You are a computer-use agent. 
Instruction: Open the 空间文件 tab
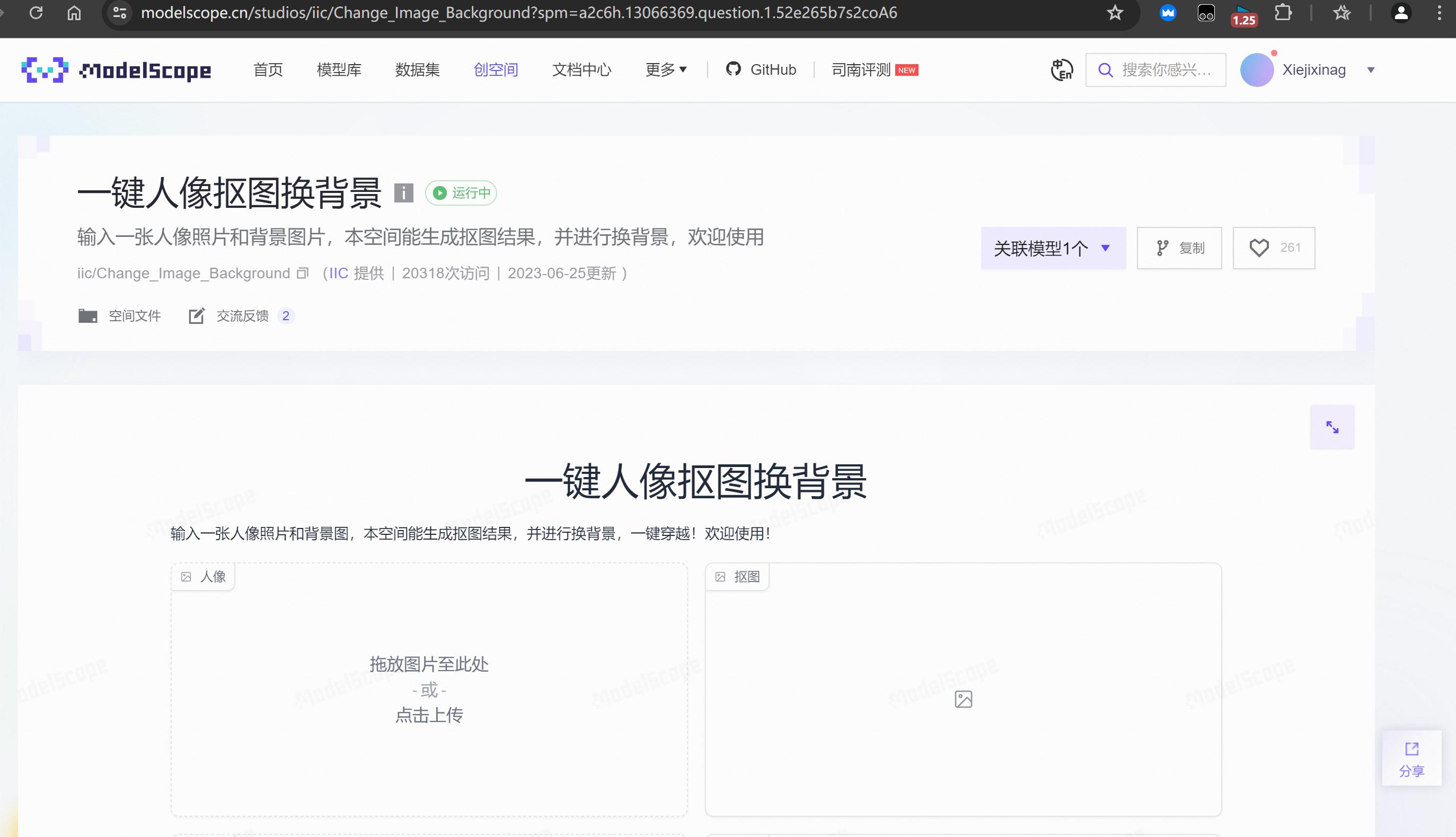pos(120,315)
